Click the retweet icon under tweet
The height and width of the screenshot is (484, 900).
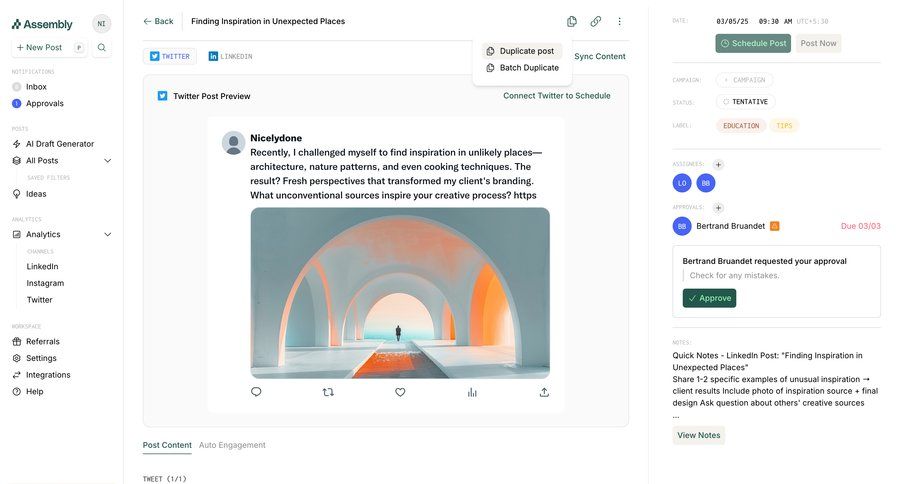[328, 392]
